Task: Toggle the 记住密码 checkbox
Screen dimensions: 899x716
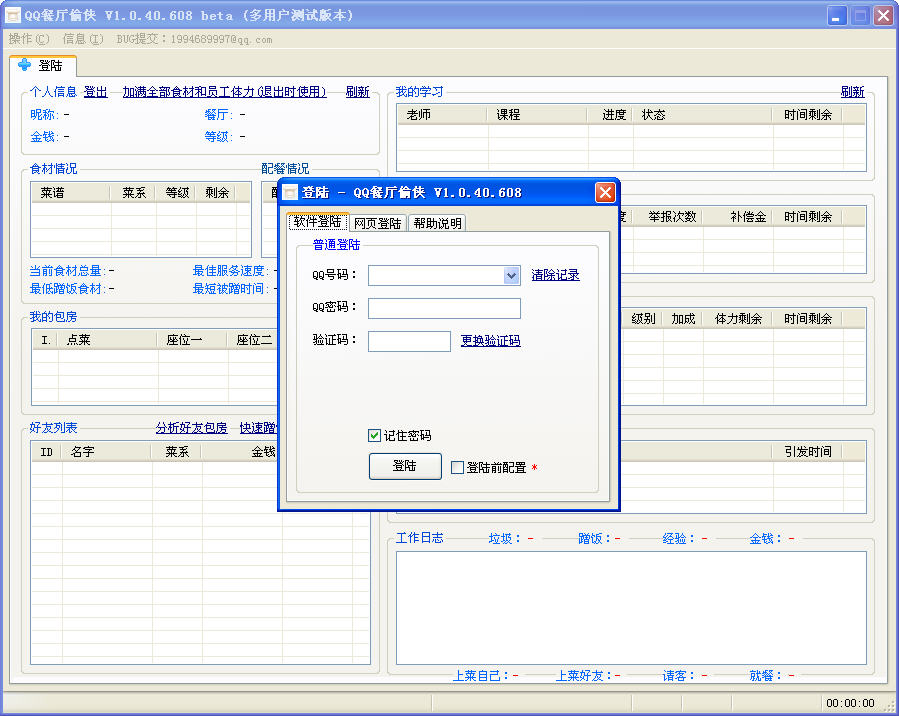Action: coord(375,436)
